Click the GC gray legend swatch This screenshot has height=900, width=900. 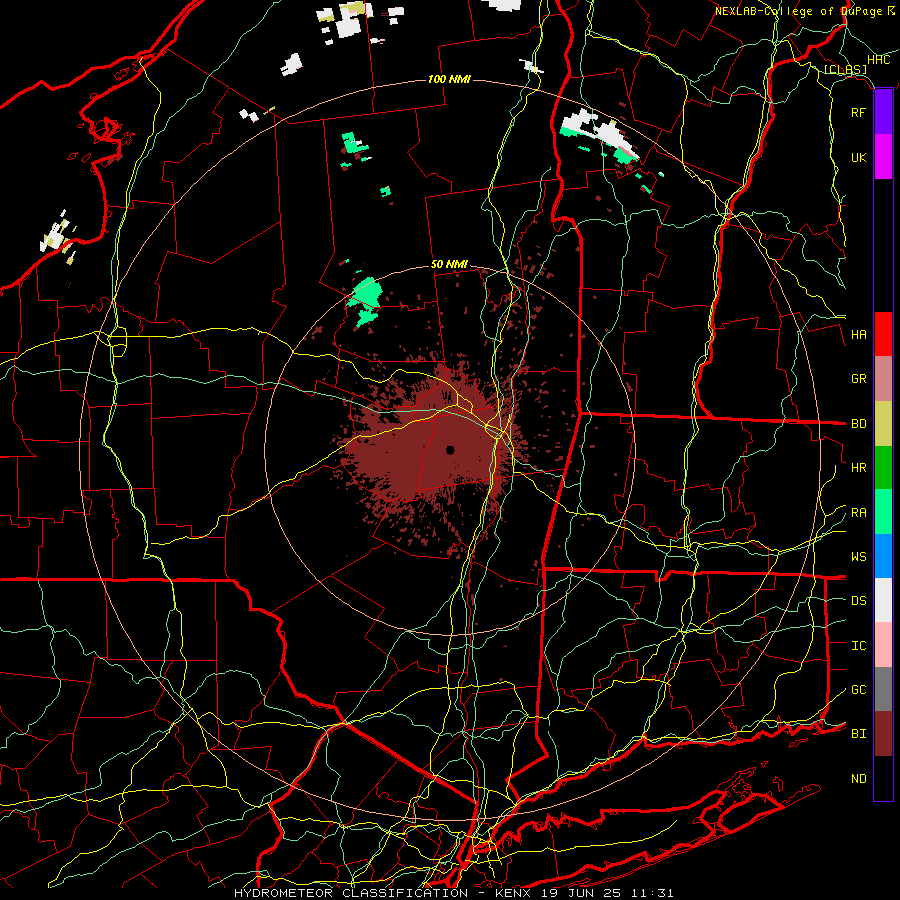coord(883,689)
